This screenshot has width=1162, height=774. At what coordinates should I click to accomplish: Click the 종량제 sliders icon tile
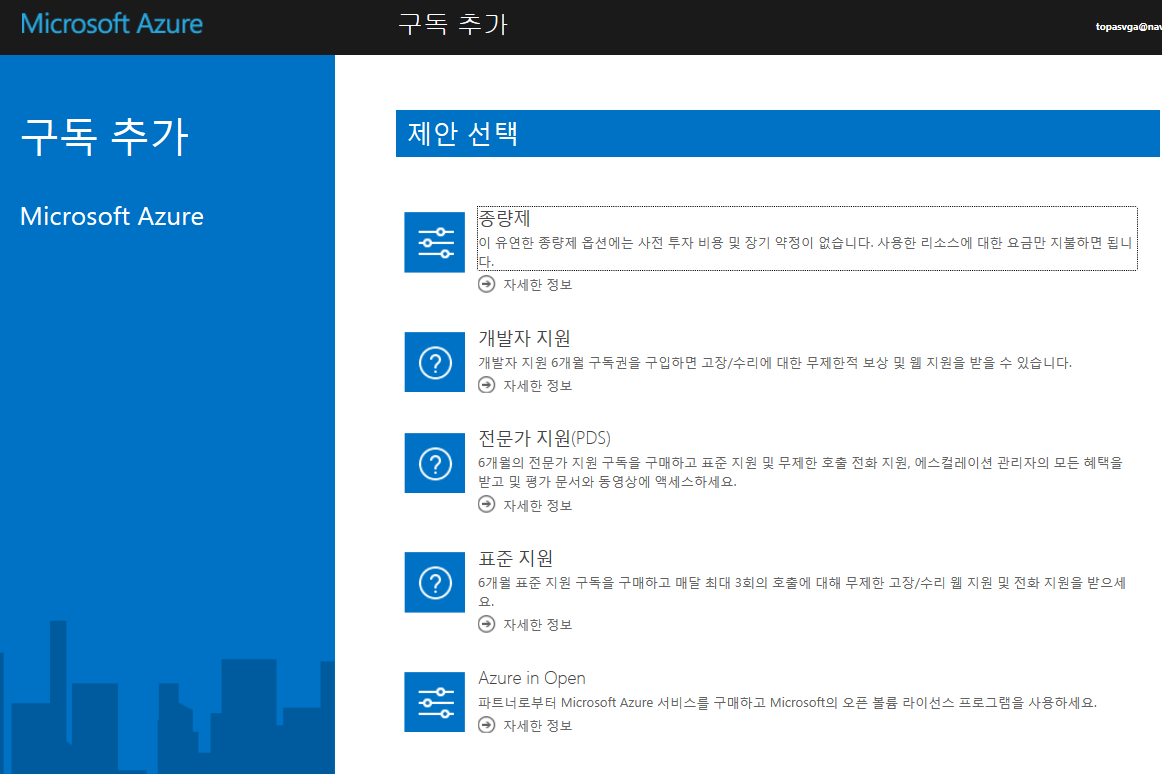click(x=434, y=242)
